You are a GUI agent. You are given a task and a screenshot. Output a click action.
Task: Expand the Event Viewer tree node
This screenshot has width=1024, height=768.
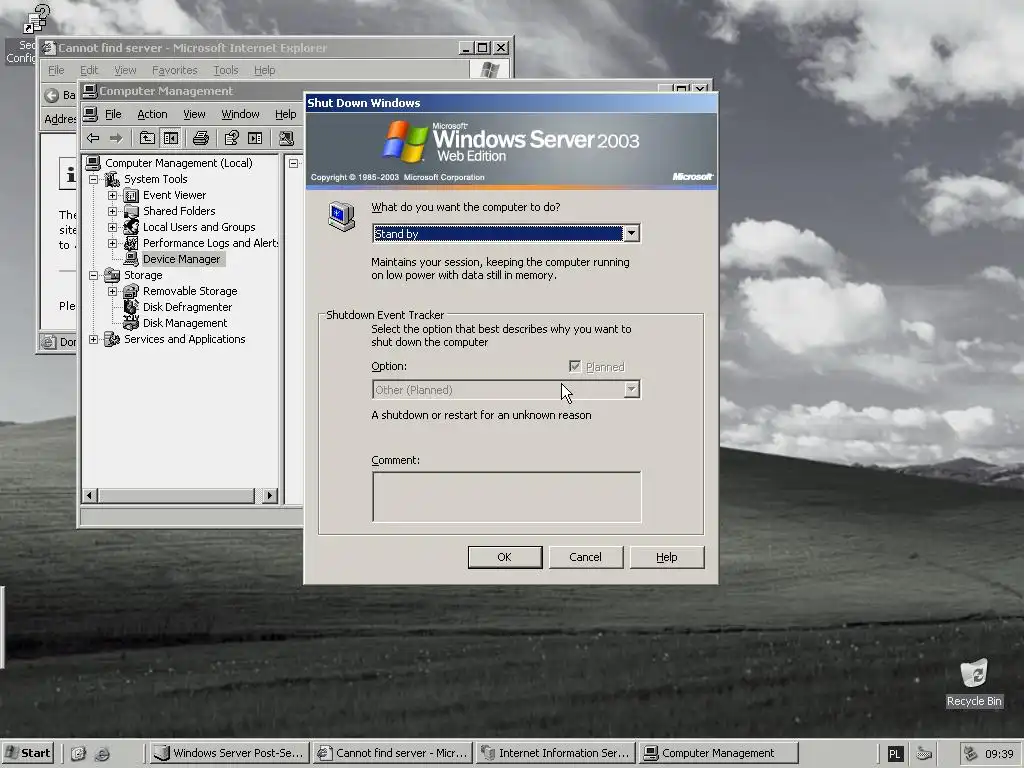[x=112, y=195]
